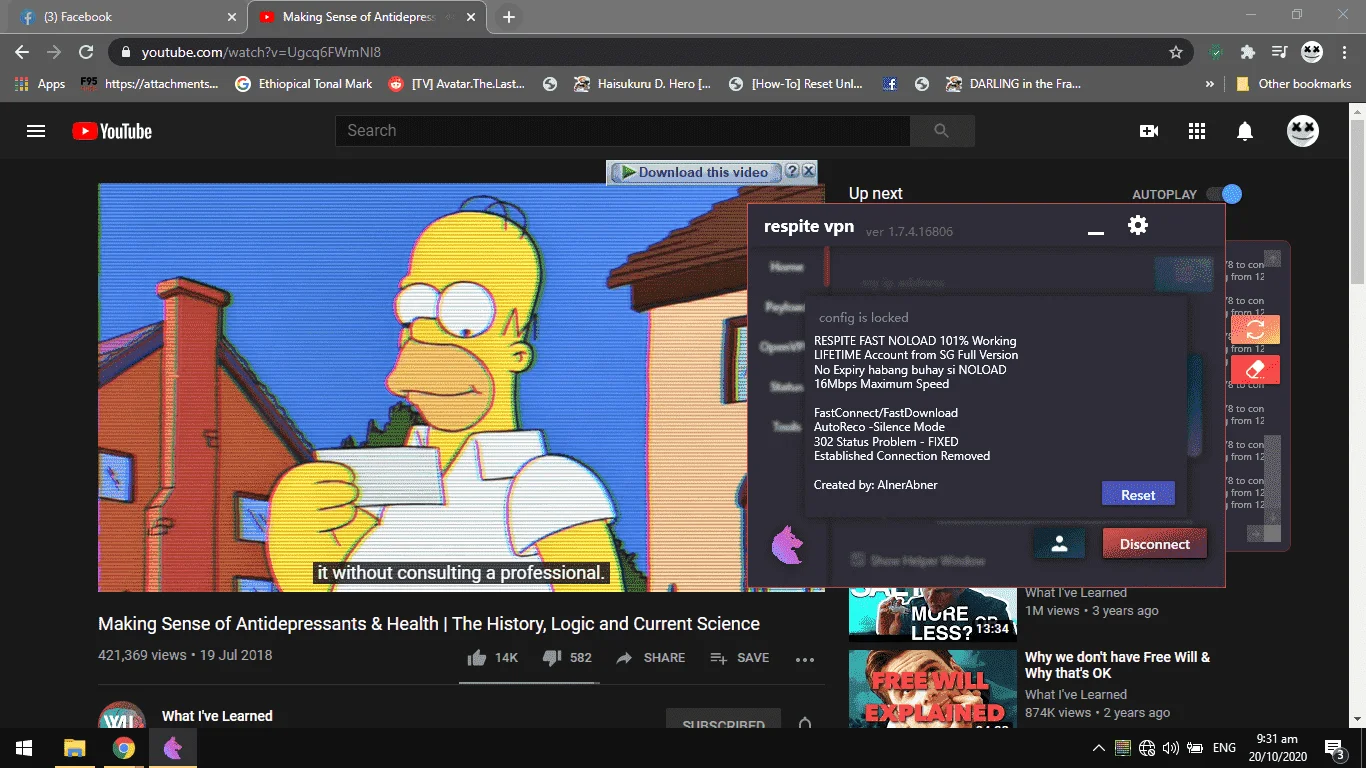Click SAVE under the video
The width and height of the screenshot is (1366, 768).
pyautogui.click(x=739, y=658)
